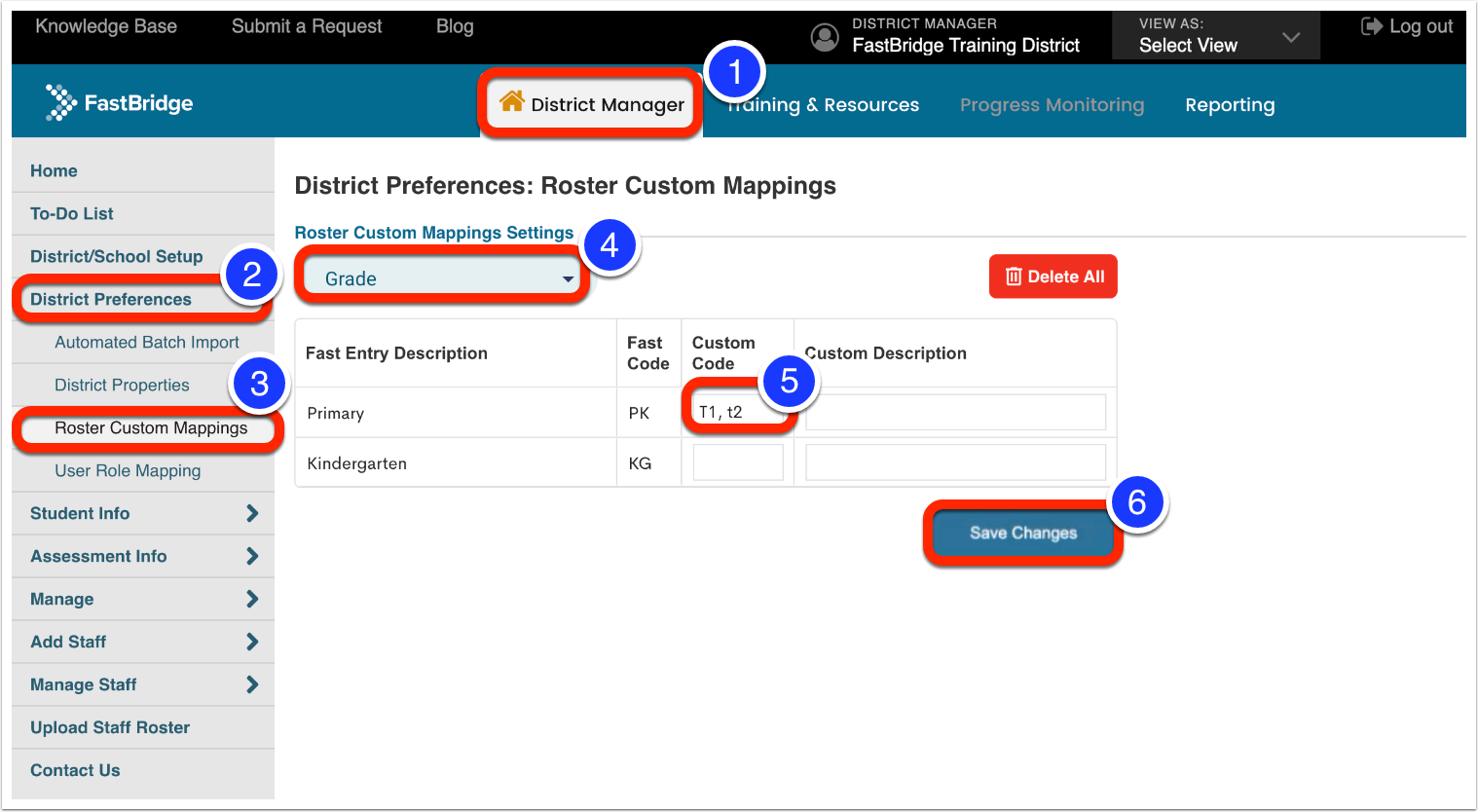Click the Custom Code field for Kindergarten
The image size is (1478, 812).
tap(738, 462)
